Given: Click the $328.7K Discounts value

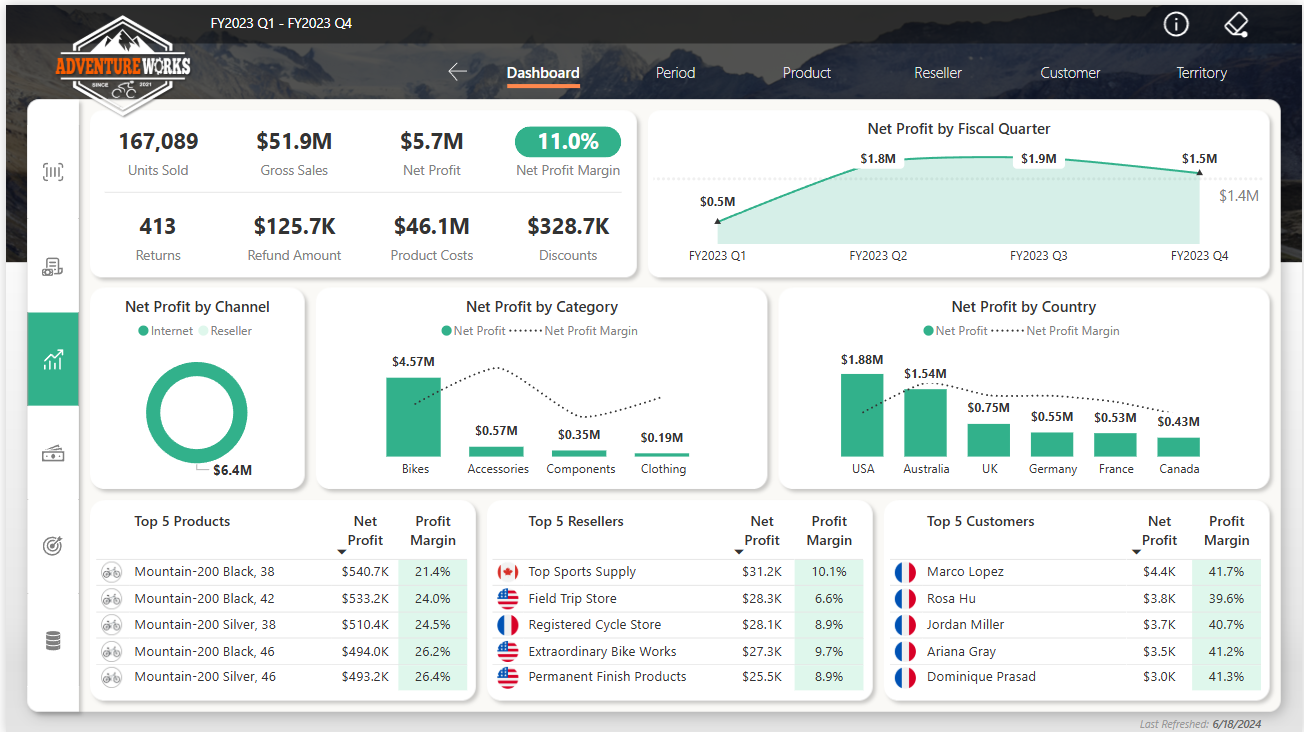Looking at the screenshot, I should click(x=568, y=227).
